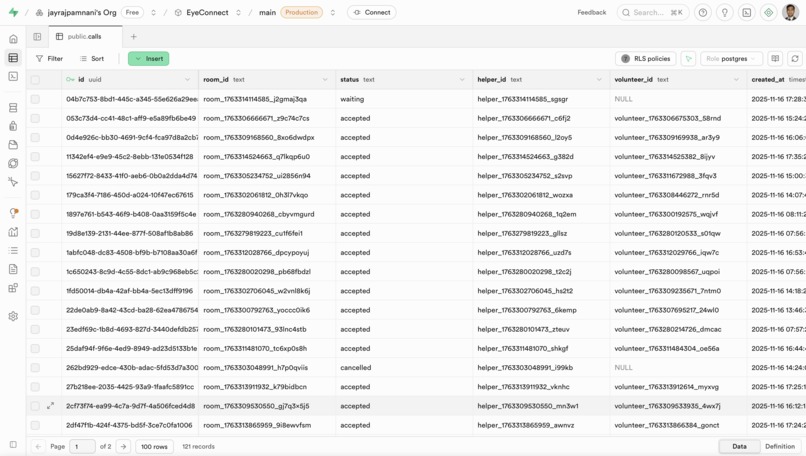Expand the row starting 2cf73f74
The height and width of the screenshot is (456, 806).
coord(50,406)
